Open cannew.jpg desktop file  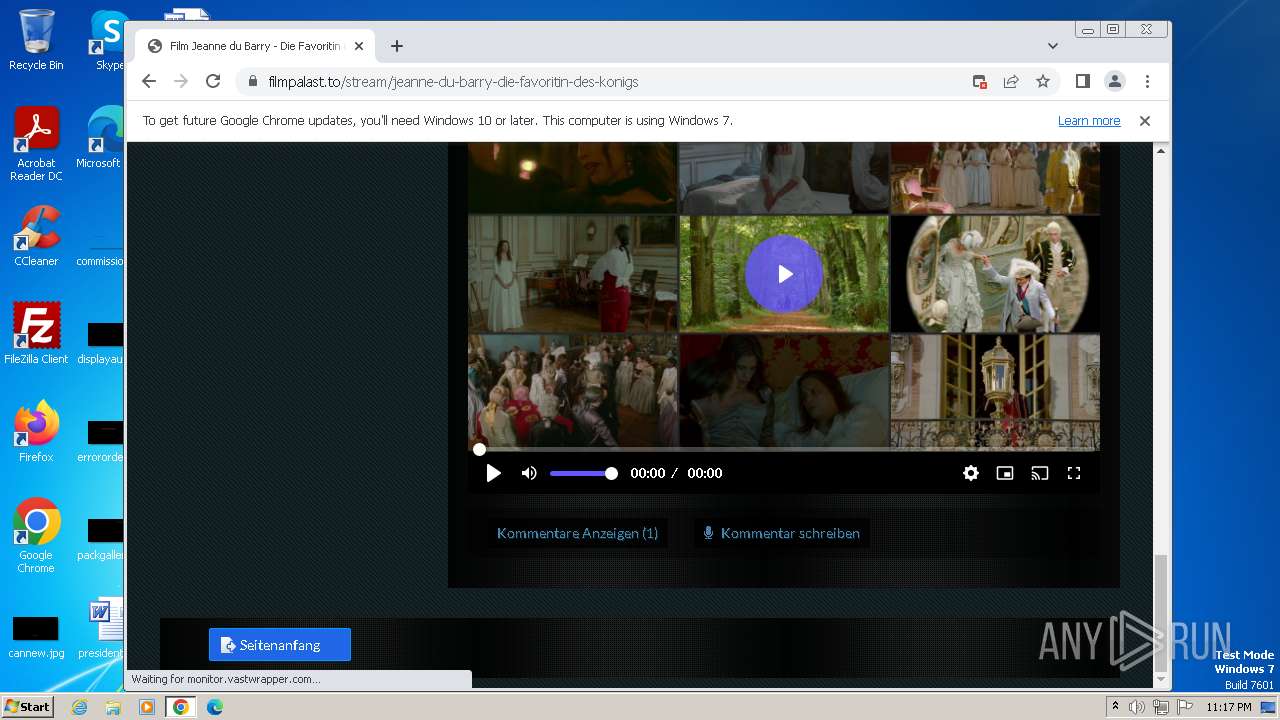coord(36,637)
